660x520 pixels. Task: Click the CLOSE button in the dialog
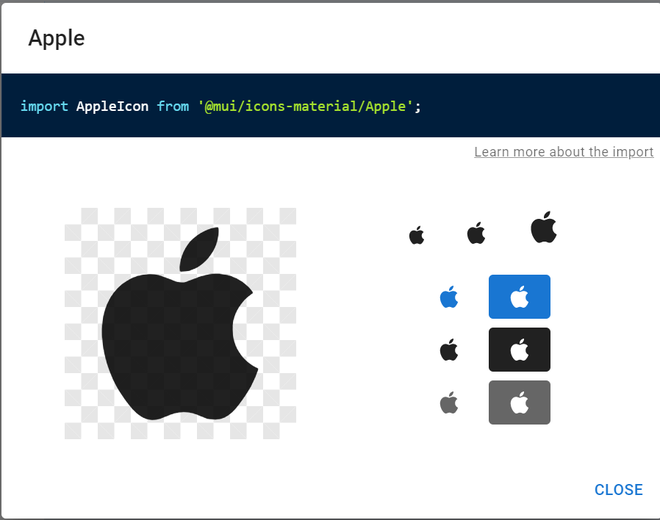[x=618, y=490]
